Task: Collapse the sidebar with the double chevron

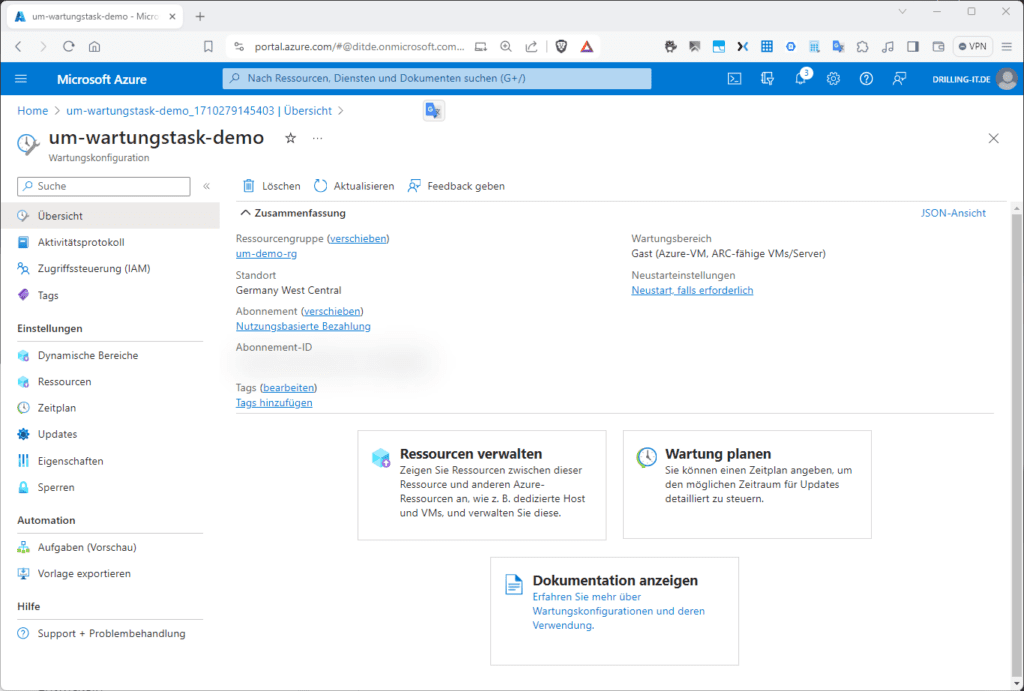Action: click(x=206, y=186)
